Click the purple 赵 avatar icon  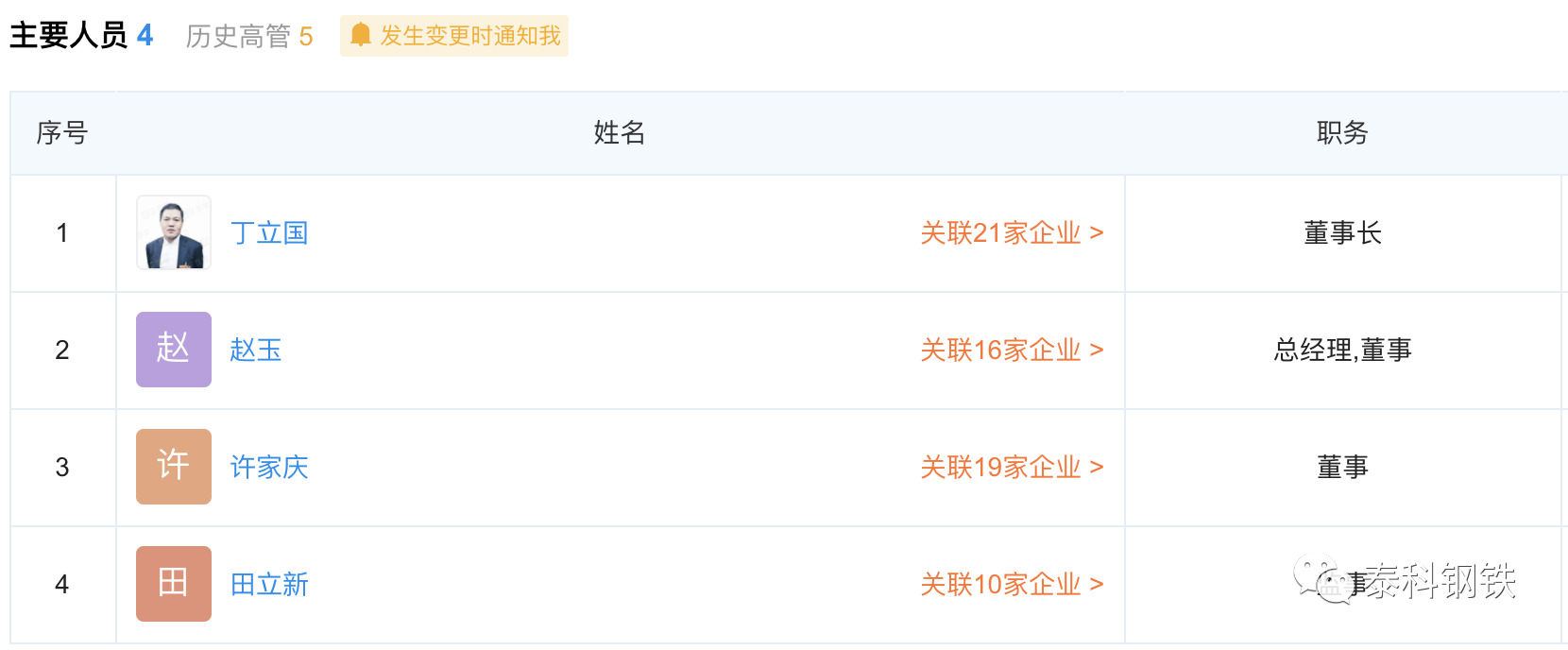(174, 350)
